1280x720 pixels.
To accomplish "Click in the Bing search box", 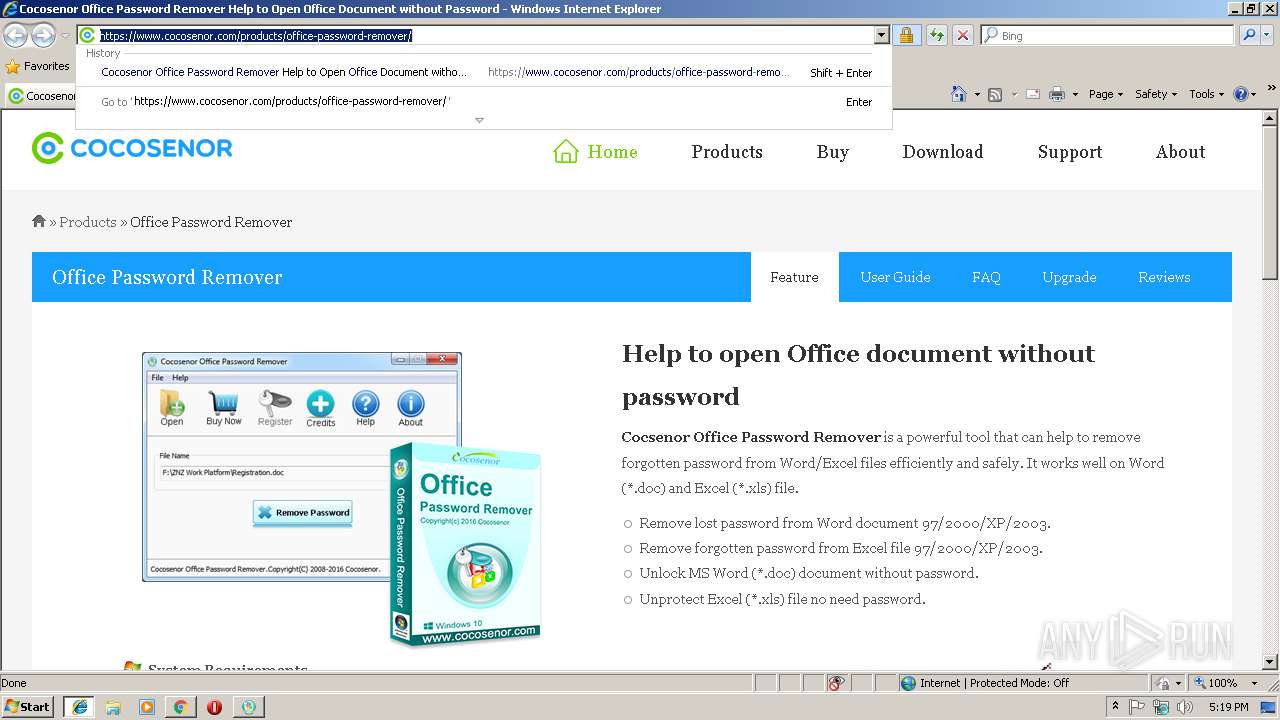I will pos(1108,35).
